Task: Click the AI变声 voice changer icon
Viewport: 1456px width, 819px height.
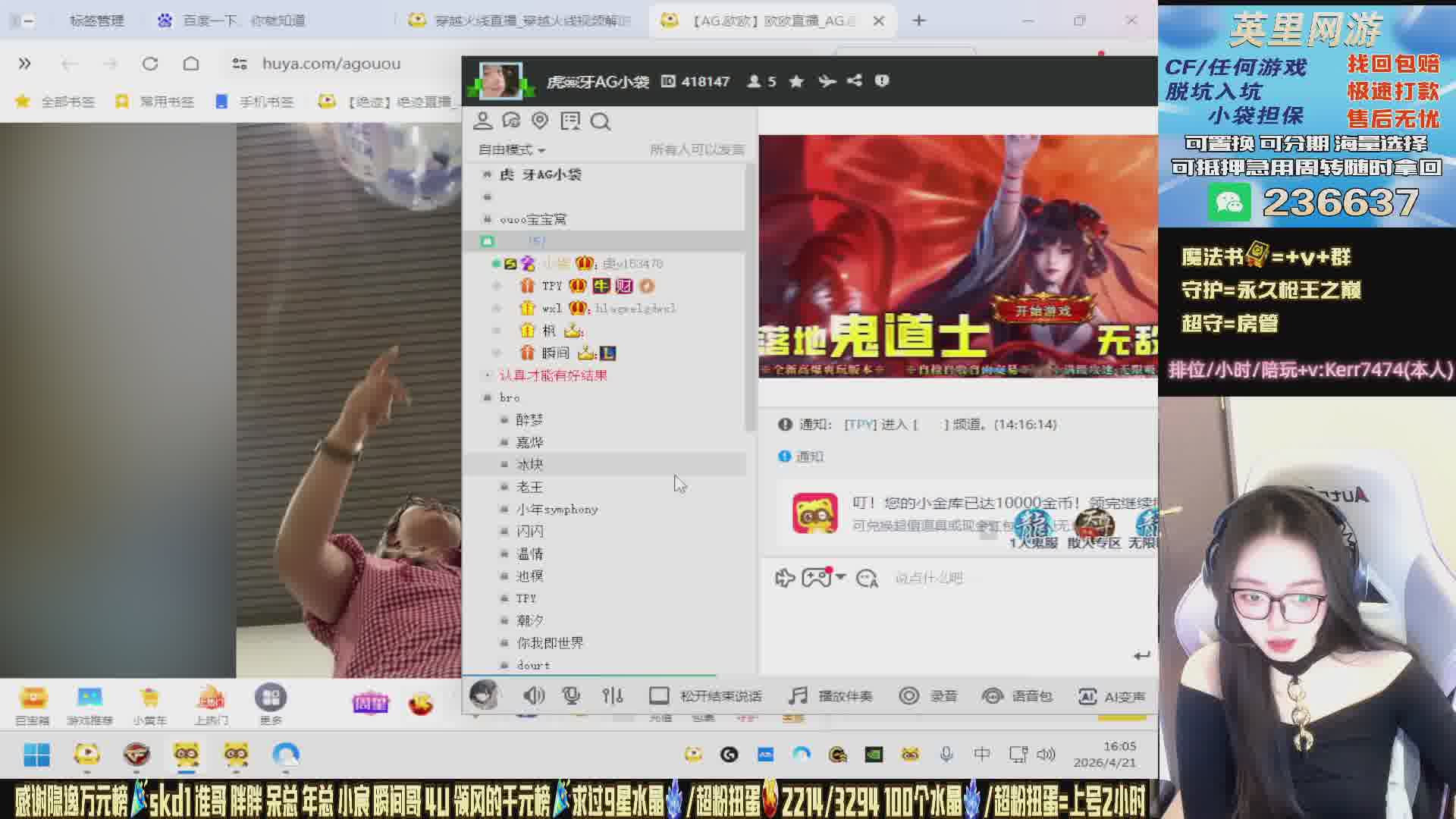Action: pos(1087,696)
